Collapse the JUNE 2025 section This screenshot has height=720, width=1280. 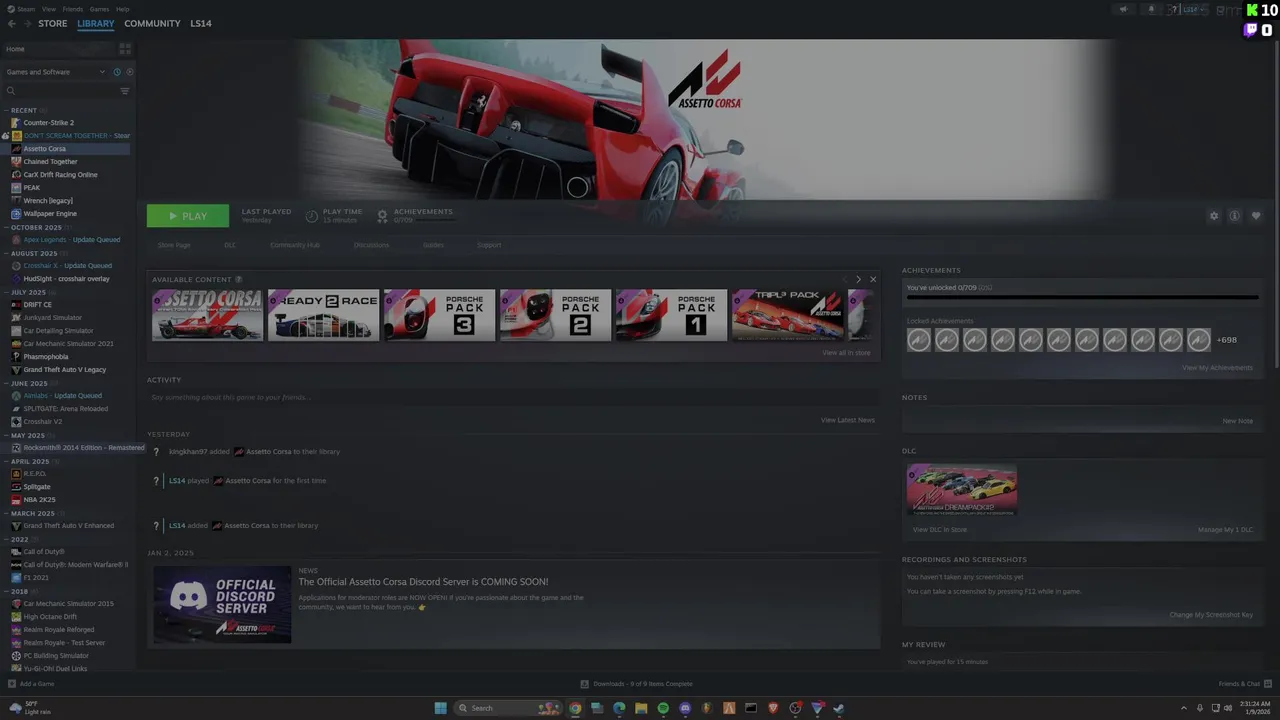click(6, 383)
